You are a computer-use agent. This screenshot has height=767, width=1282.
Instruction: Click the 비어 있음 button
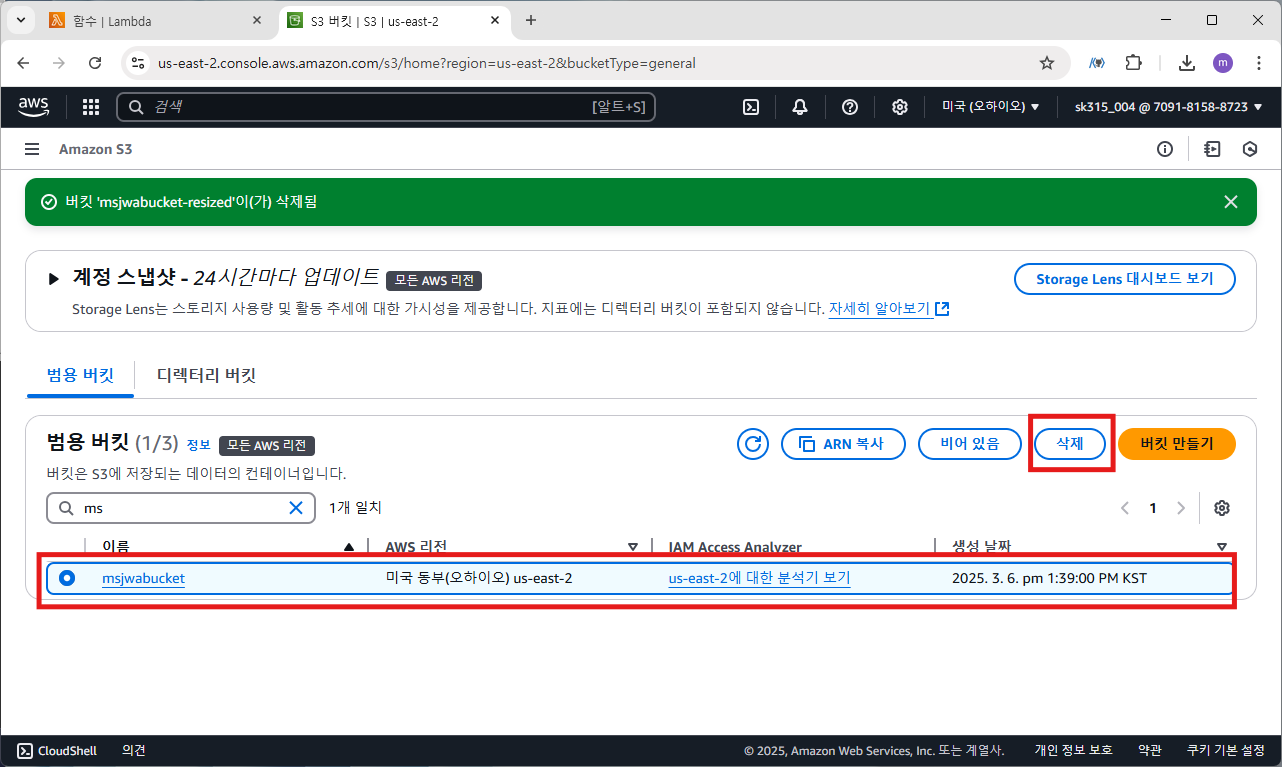coord(970,444)
